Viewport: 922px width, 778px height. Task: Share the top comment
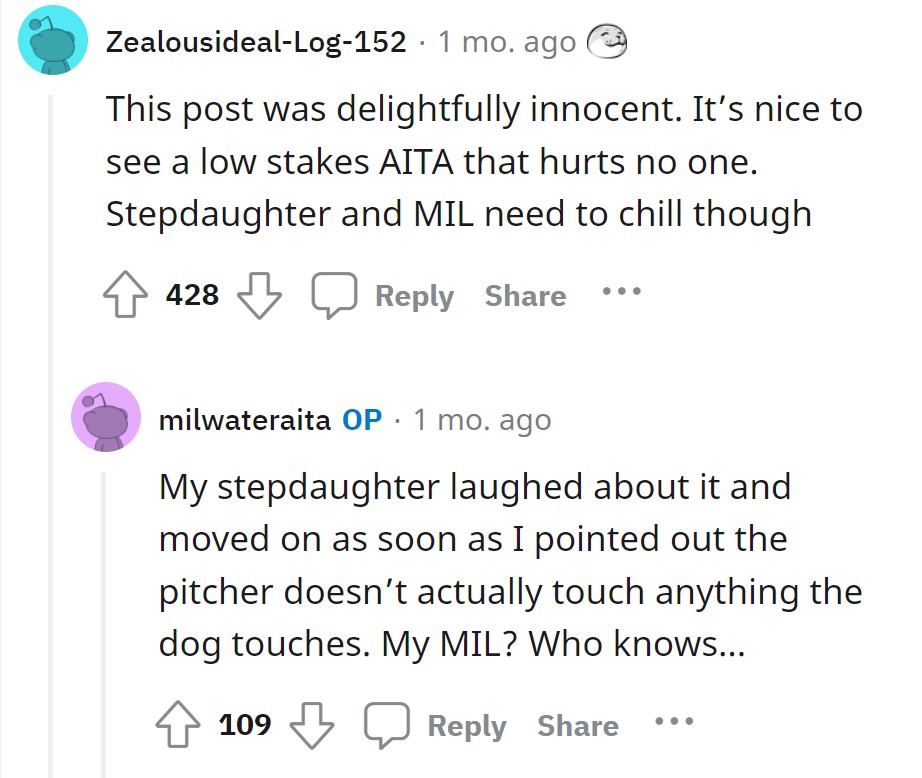coord(526,296)
